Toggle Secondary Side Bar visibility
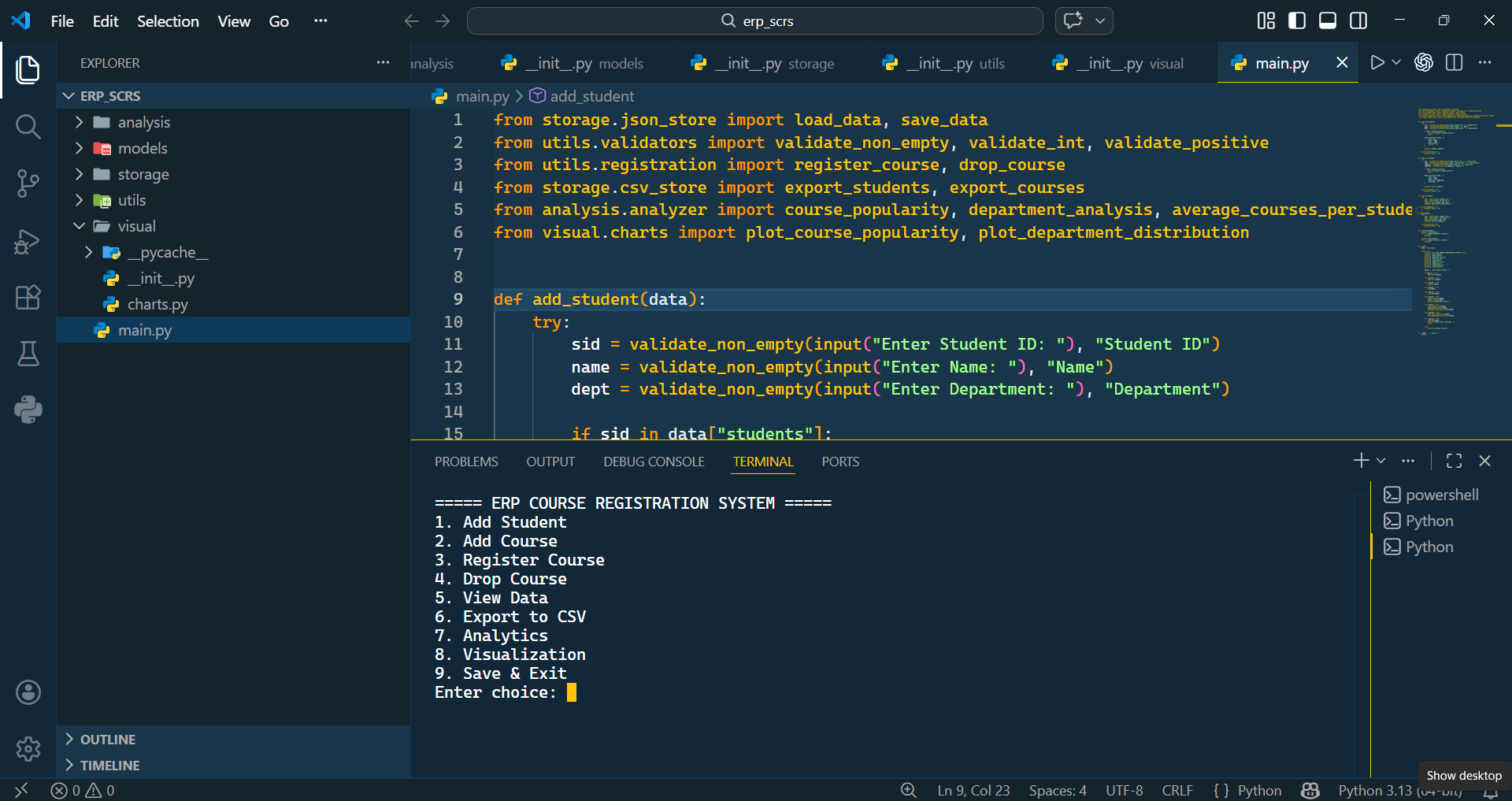This screenshot has height=801, width=1512. coord(1358,20)
